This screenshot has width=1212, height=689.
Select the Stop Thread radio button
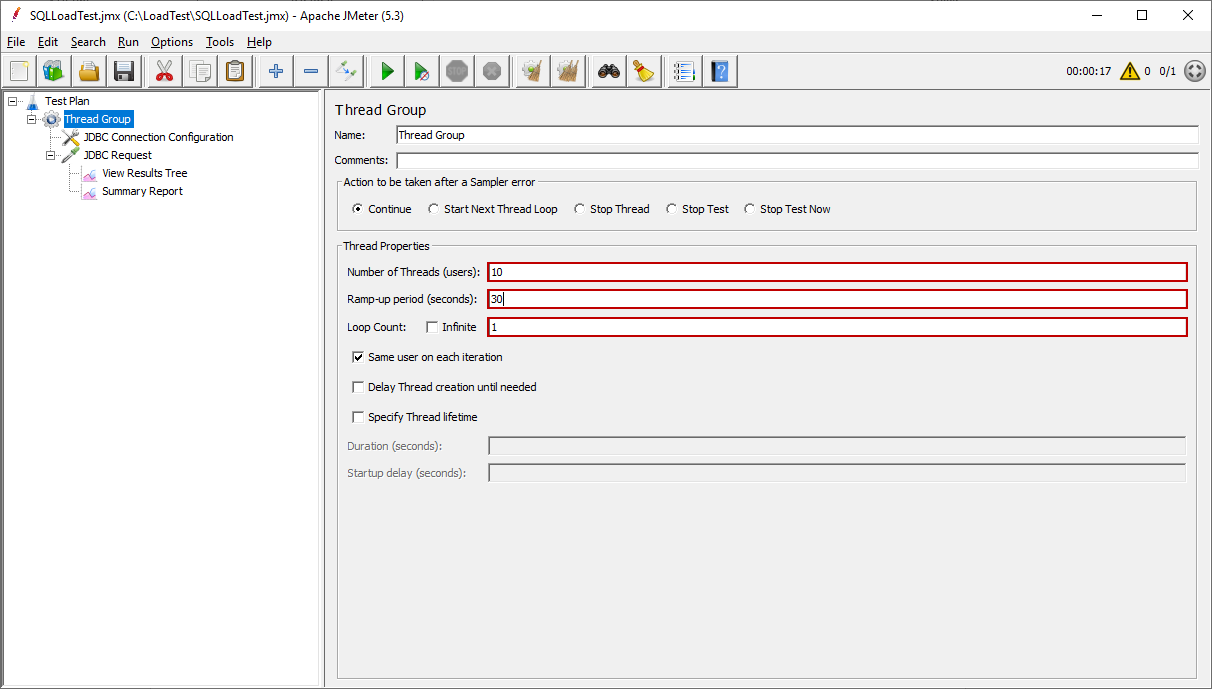pyautogui.click(x=579, y=209)
